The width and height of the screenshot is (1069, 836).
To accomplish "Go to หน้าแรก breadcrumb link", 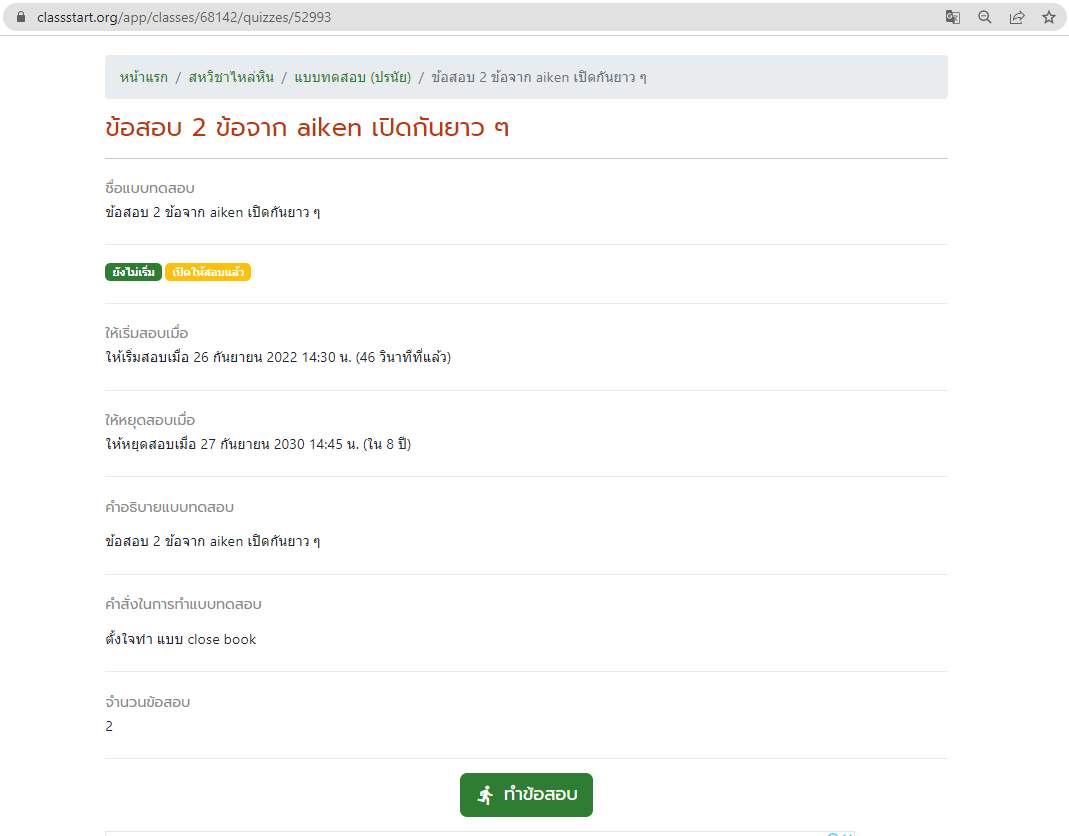I will click(143, 77).
